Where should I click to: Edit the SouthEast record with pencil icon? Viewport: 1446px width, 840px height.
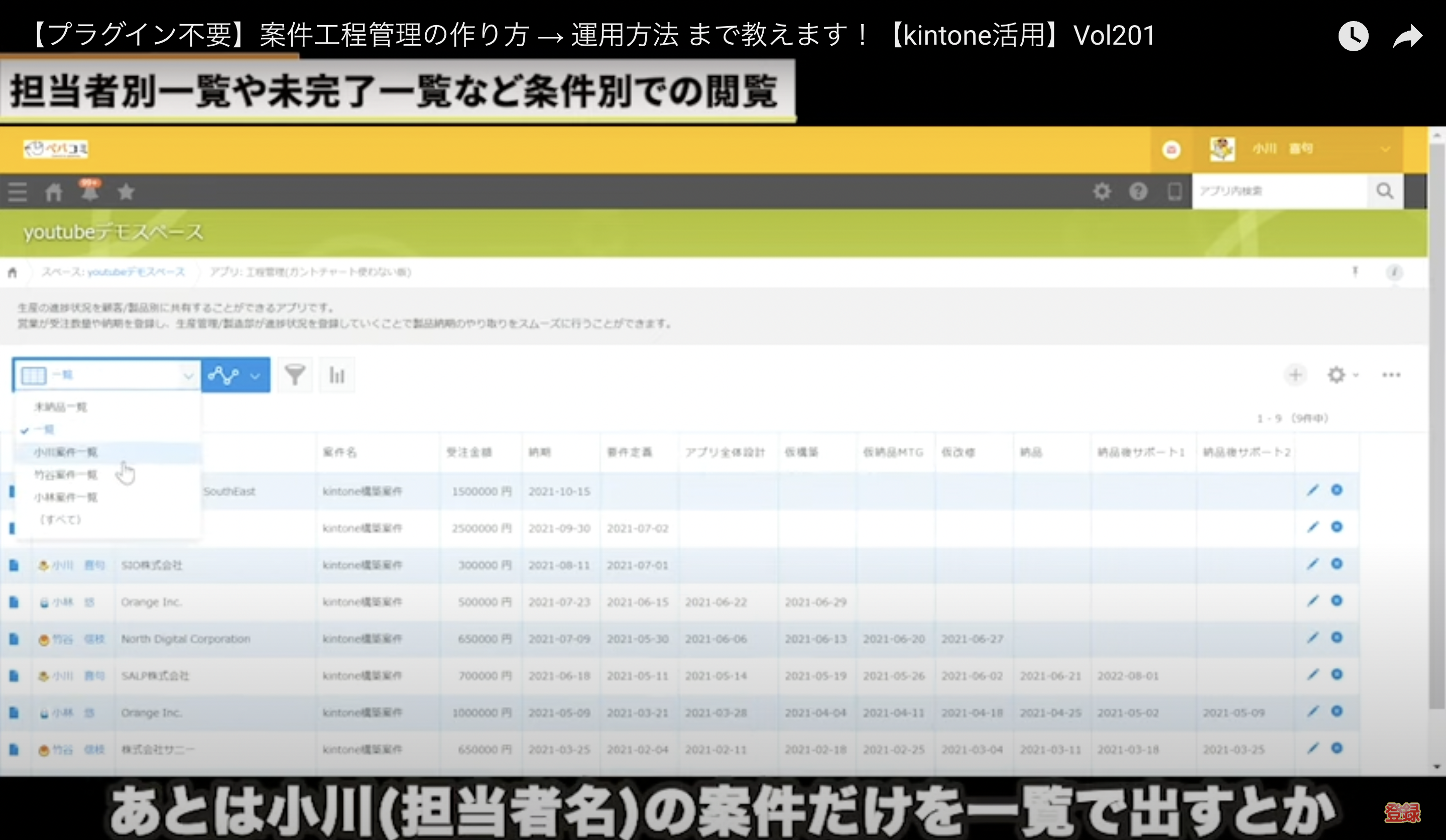[x=1312, y=490]
